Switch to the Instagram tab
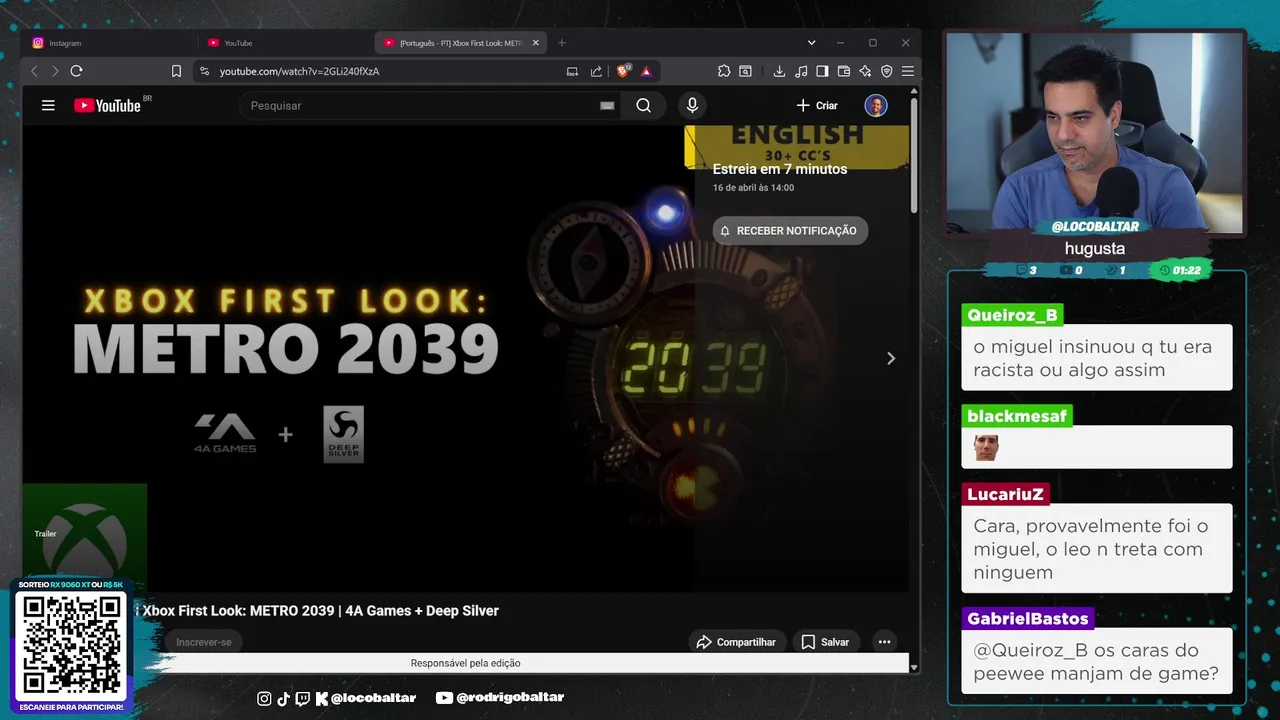The image size is (1280, 720). [108, 43]
